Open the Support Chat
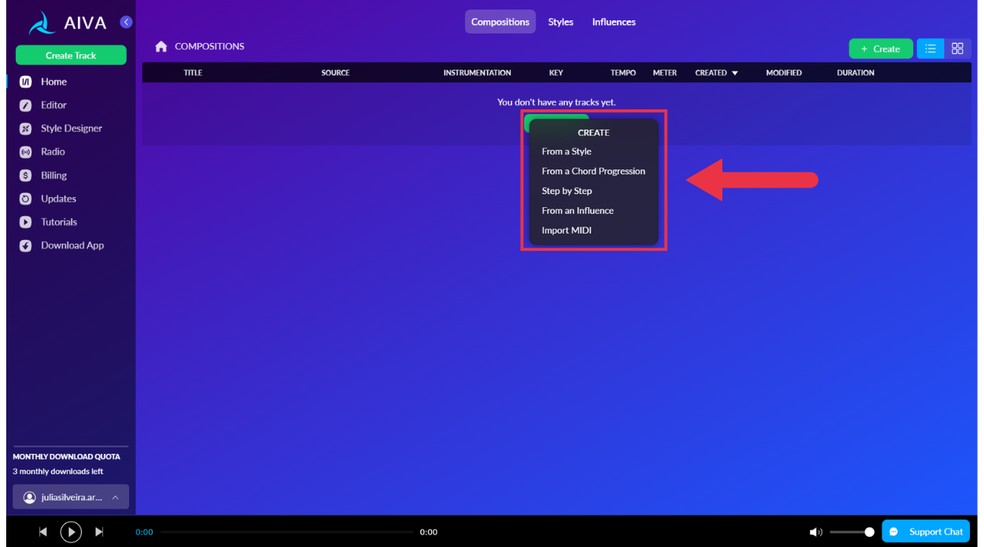The width and height of the screenshot is (984, 547). coord(926,531)
